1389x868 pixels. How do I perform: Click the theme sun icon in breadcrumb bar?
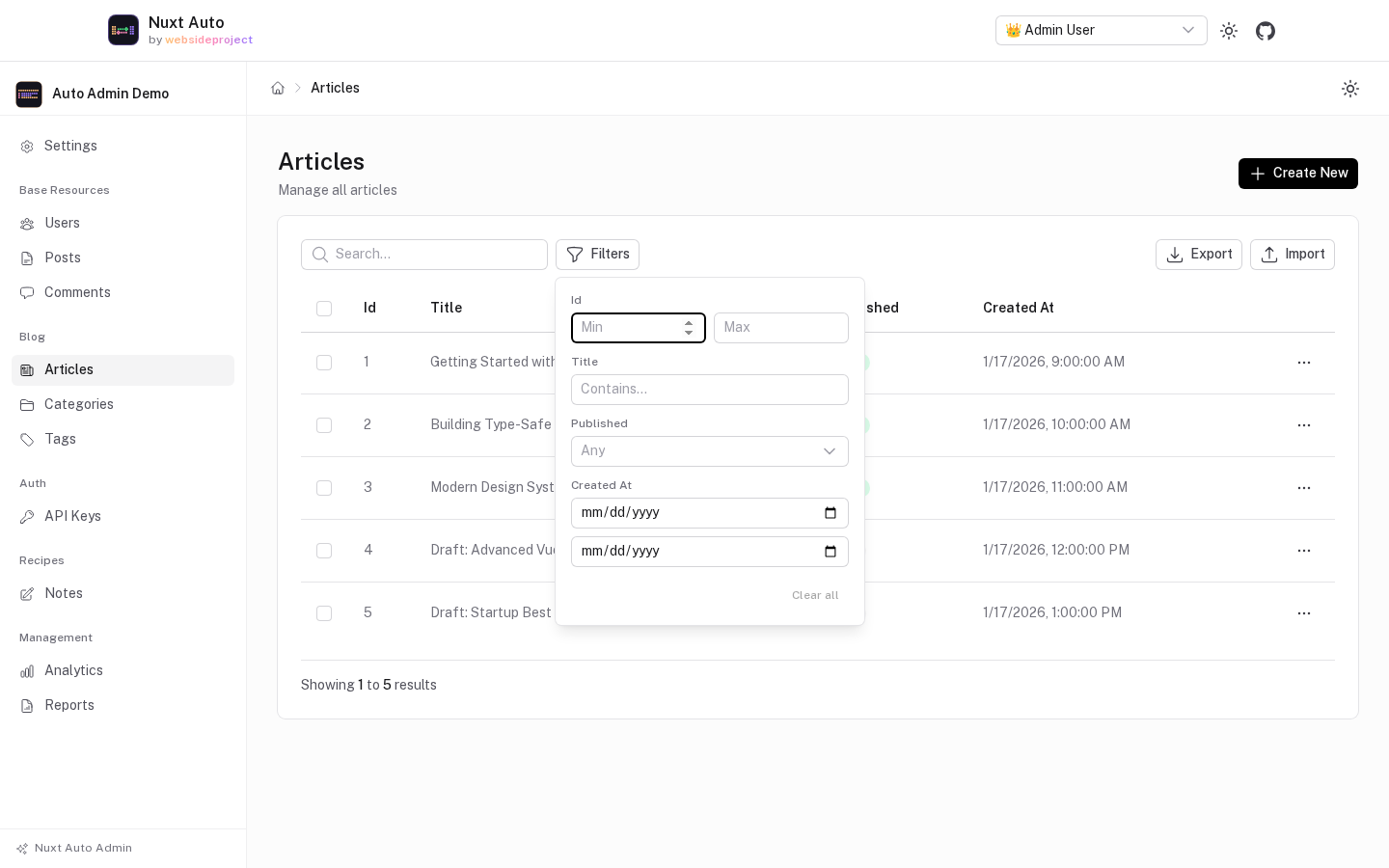[x=1350, y=89]
